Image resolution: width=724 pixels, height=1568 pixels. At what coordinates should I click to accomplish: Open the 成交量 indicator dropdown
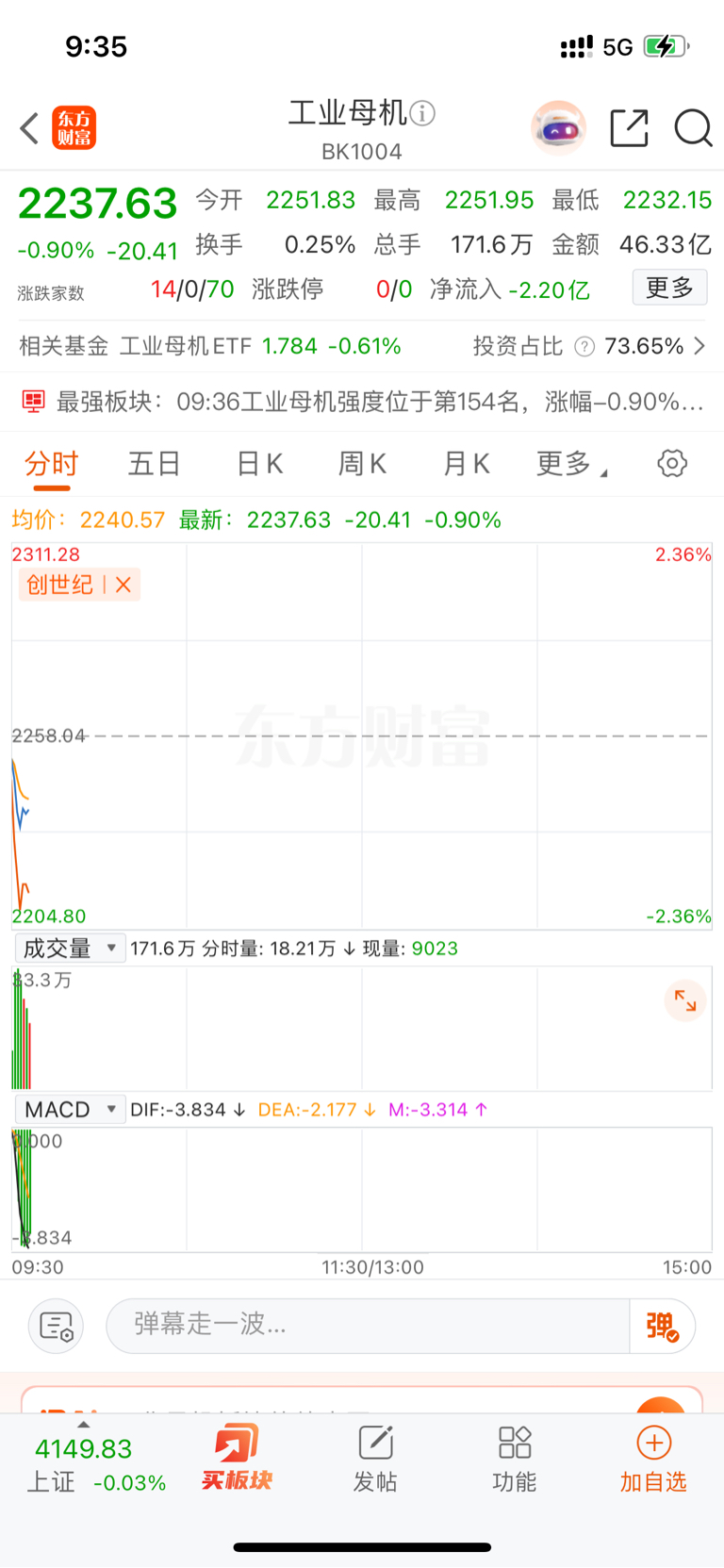pos(70,949)
